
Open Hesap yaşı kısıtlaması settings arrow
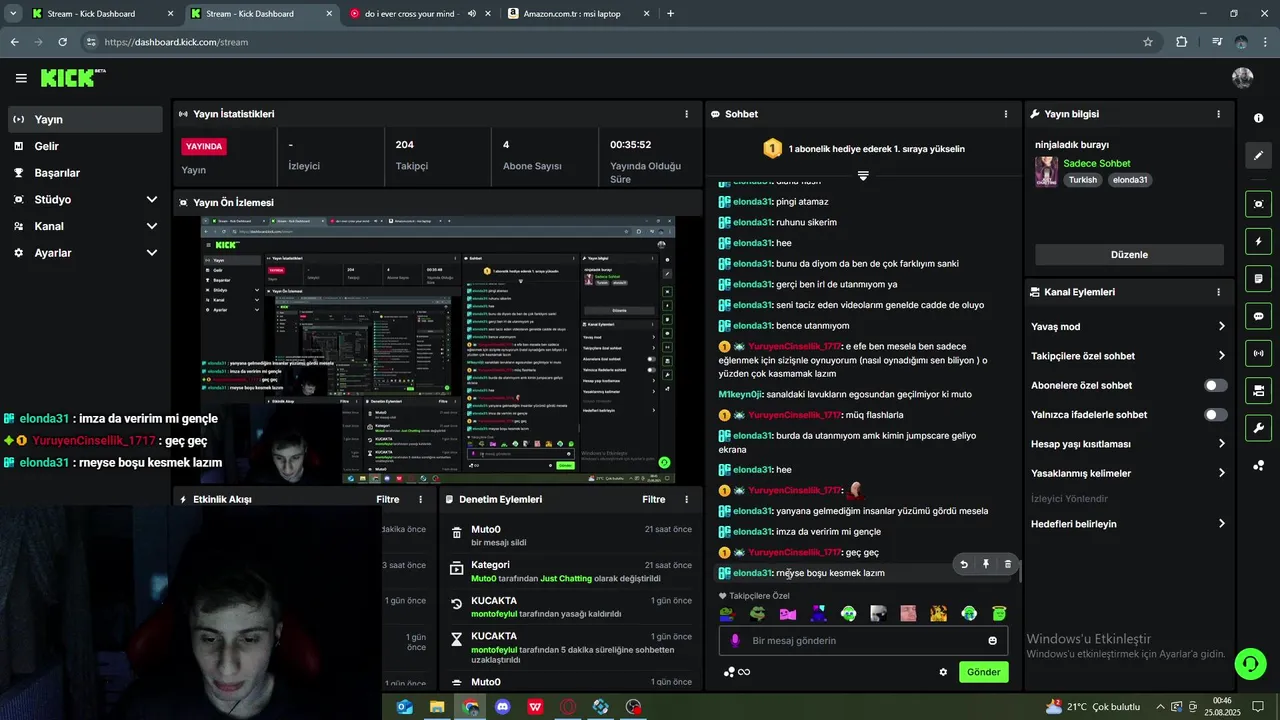tap(1221, 443)
